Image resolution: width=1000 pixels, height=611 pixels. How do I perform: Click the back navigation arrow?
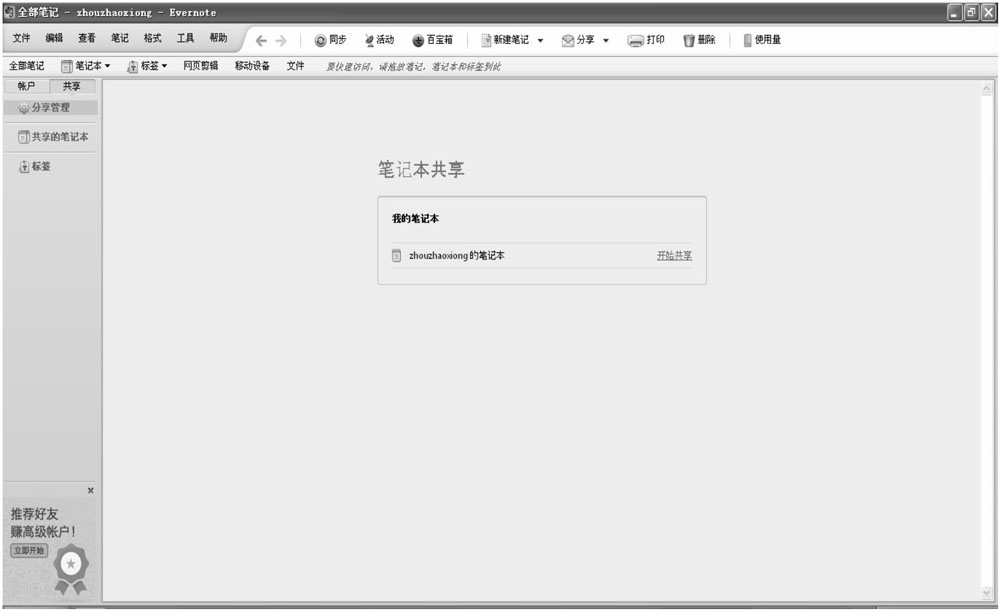(x=261, y=41)
